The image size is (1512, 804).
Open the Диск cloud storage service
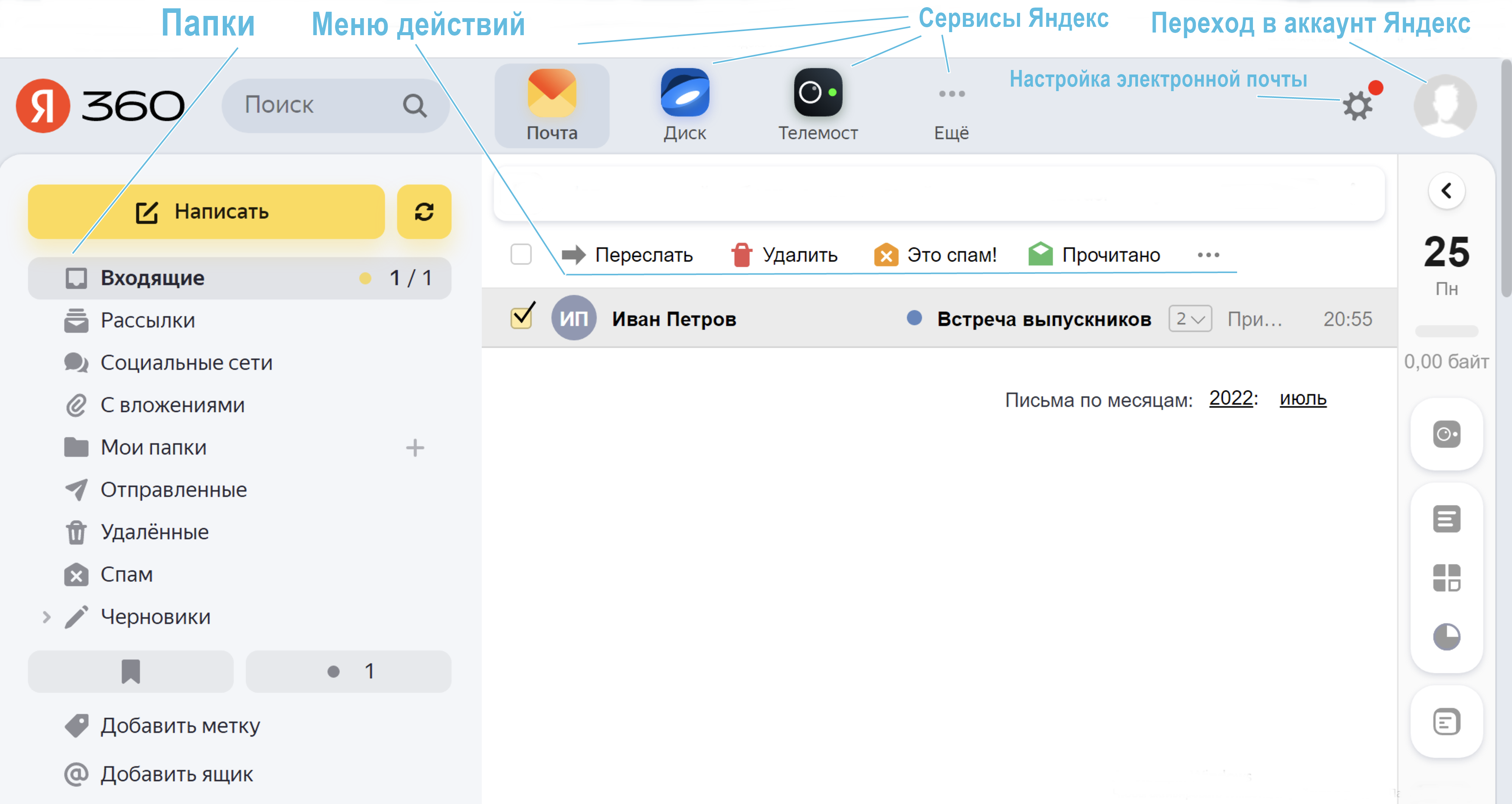685,106
